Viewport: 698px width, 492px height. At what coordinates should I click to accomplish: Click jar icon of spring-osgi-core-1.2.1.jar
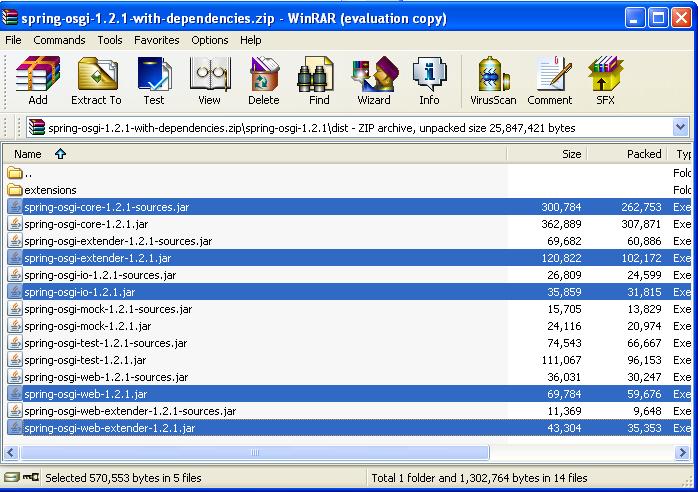[15, 224]
